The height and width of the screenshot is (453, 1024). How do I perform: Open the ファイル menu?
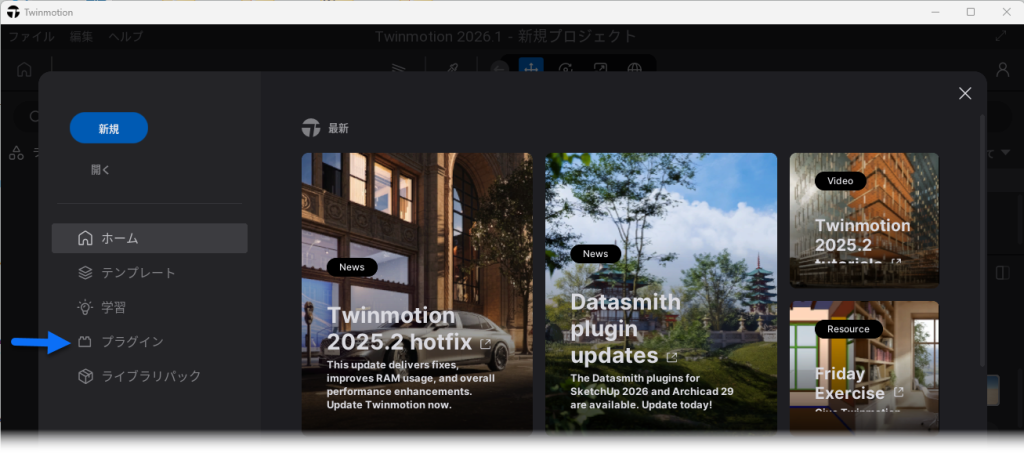31,37
